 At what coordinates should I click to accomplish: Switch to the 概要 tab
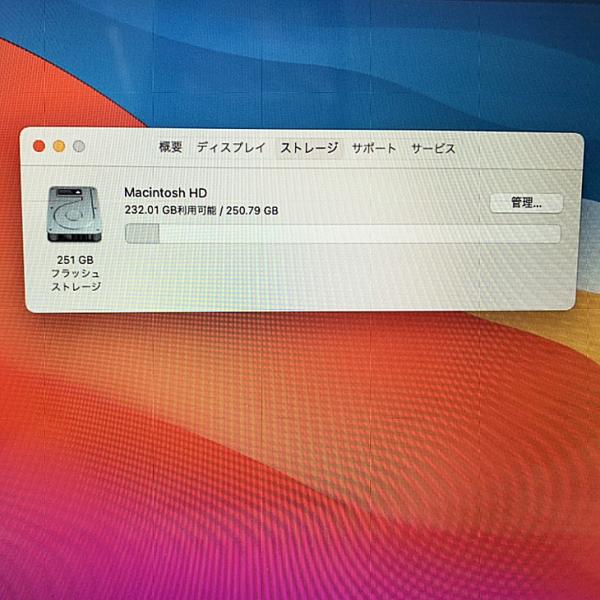[170, 147]
